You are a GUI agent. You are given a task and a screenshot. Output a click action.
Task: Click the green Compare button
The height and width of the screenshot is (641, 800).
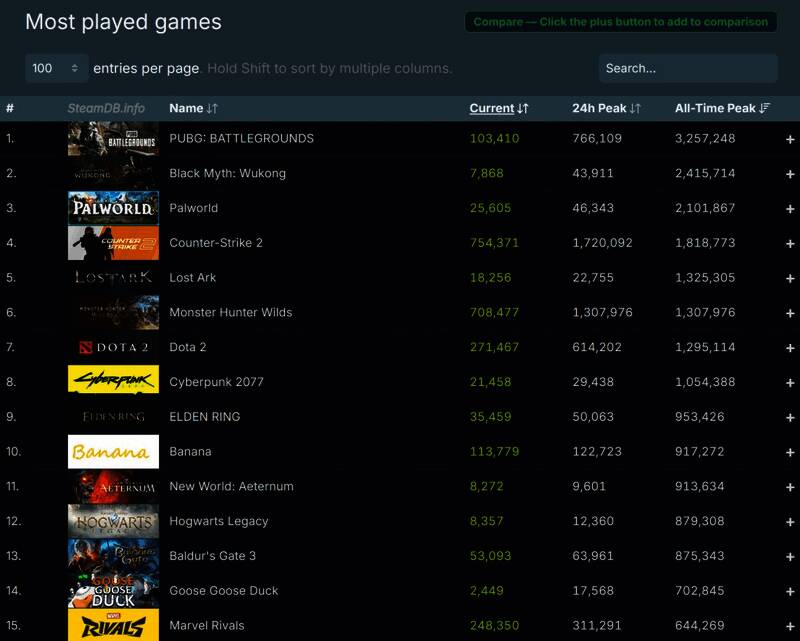click(620, 22)
